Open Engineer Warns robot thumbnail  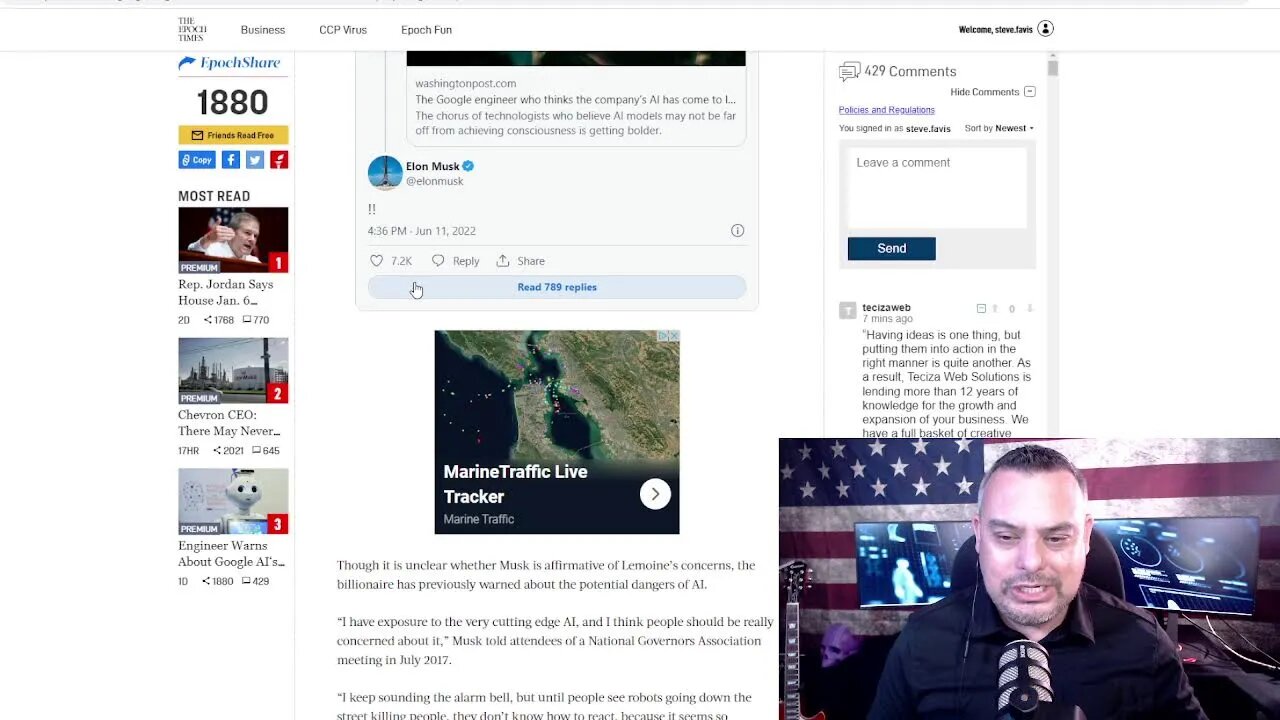pos(233,502)
